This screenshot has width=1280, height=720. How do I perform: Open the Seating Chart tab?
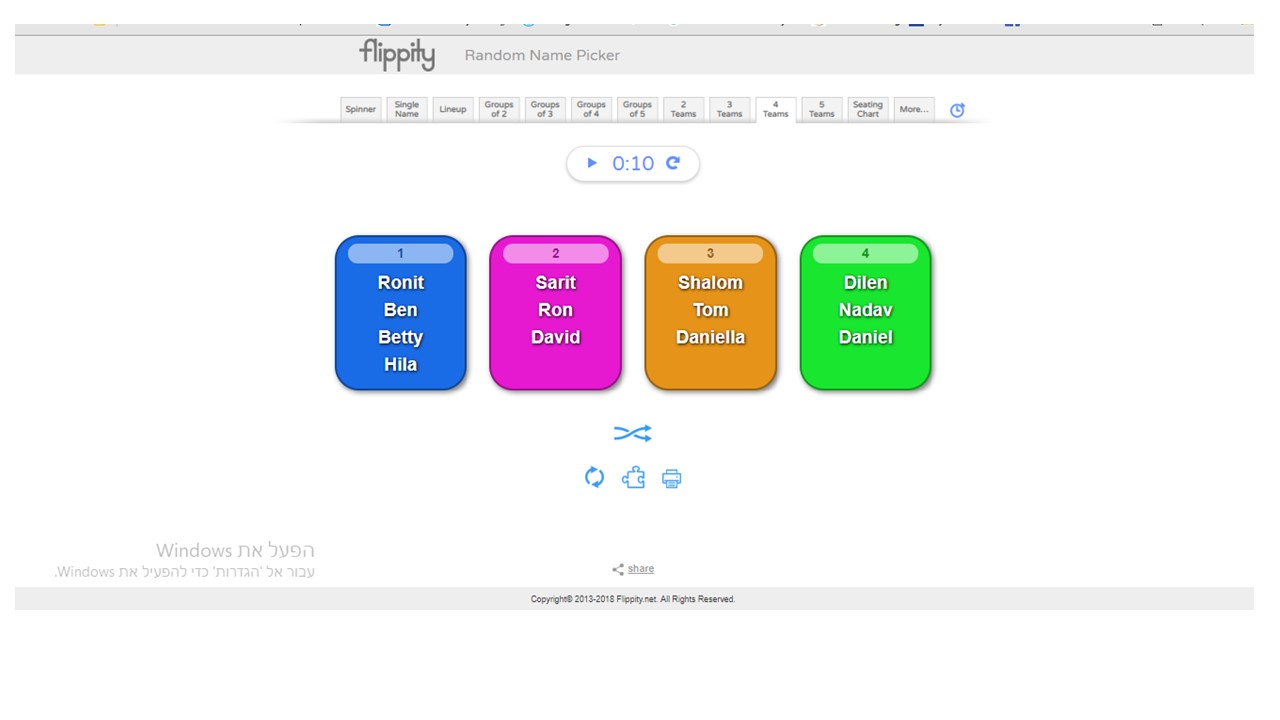(867, 108)
